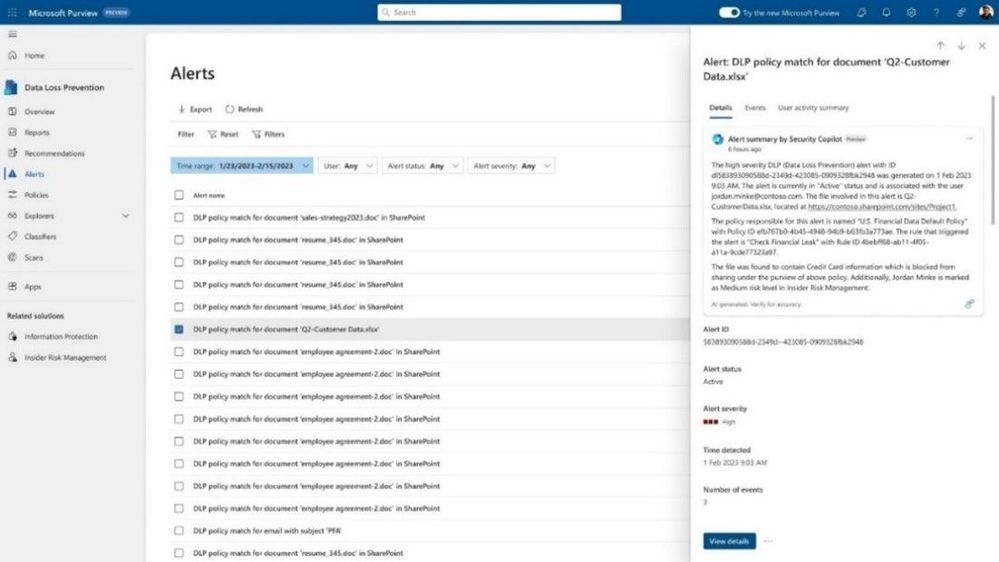
Task: Switch to the Events tab
Action: pos(755,108)
